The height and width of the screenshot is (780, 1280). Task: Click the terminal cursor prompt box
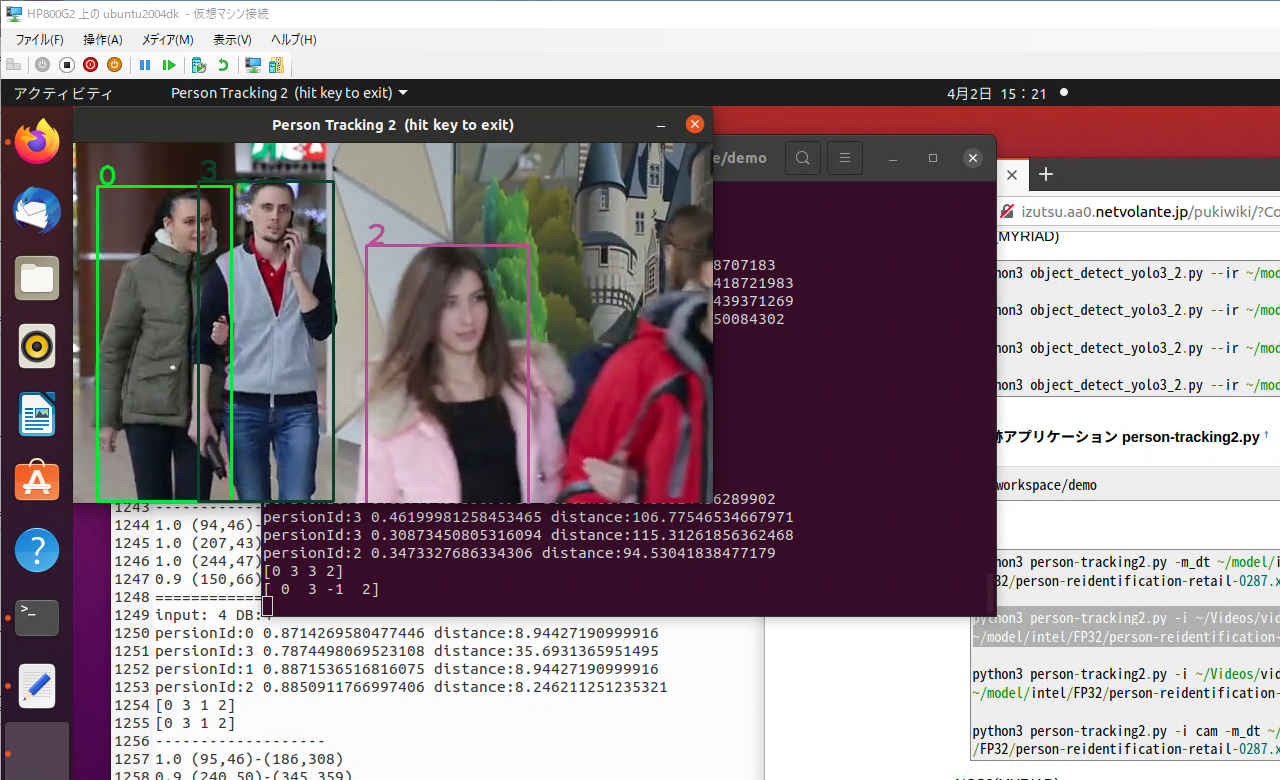pos(267,606)
